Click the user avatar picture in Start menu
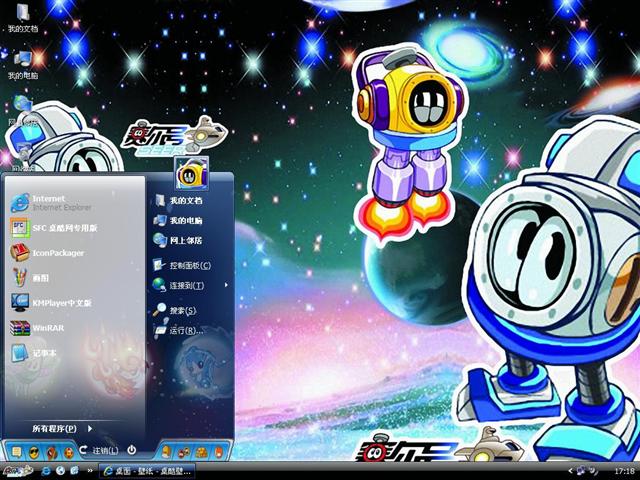Viewport: 640px width, 480px height. coord(191,174)
